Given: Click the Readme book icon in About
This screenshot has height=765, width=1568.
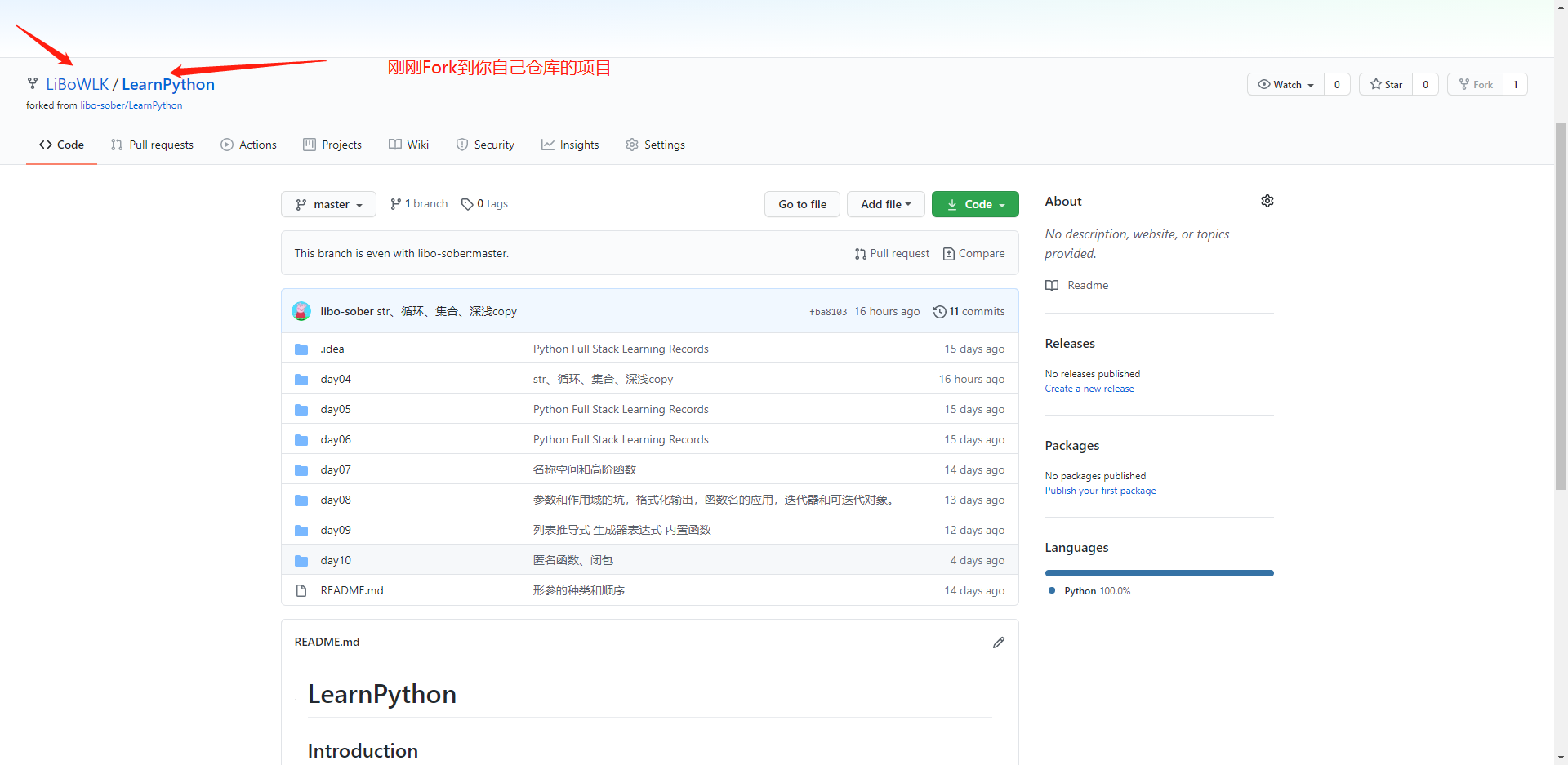Looking at the screenshot, I should 1052,285.
